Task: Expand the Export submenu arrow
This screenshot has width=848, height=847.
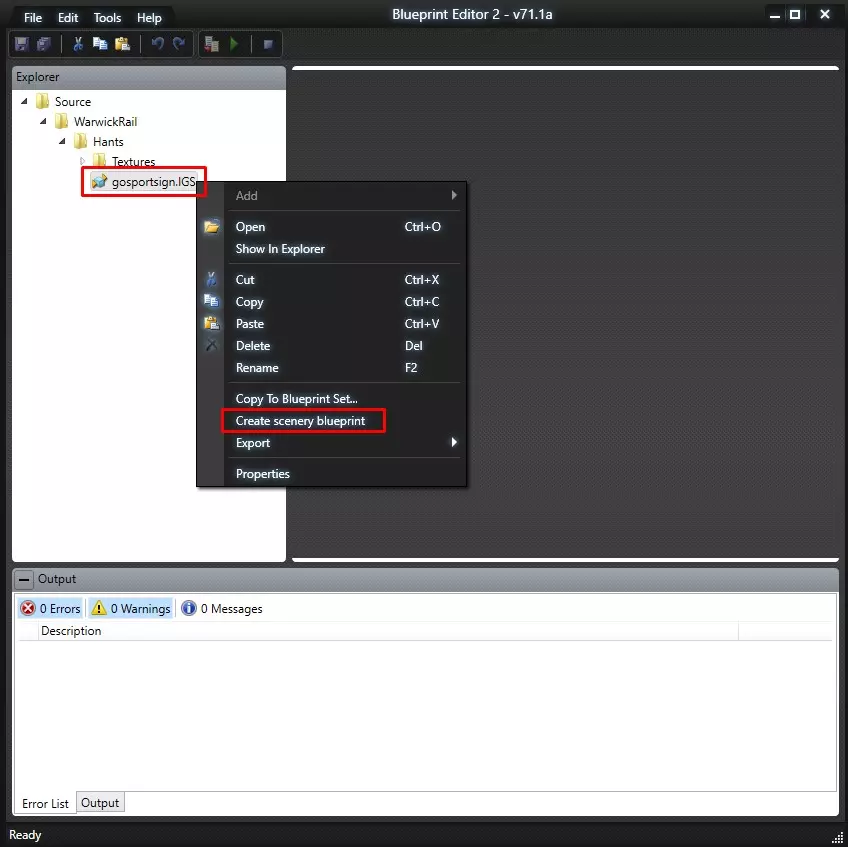Action: (x=454, y=442)
